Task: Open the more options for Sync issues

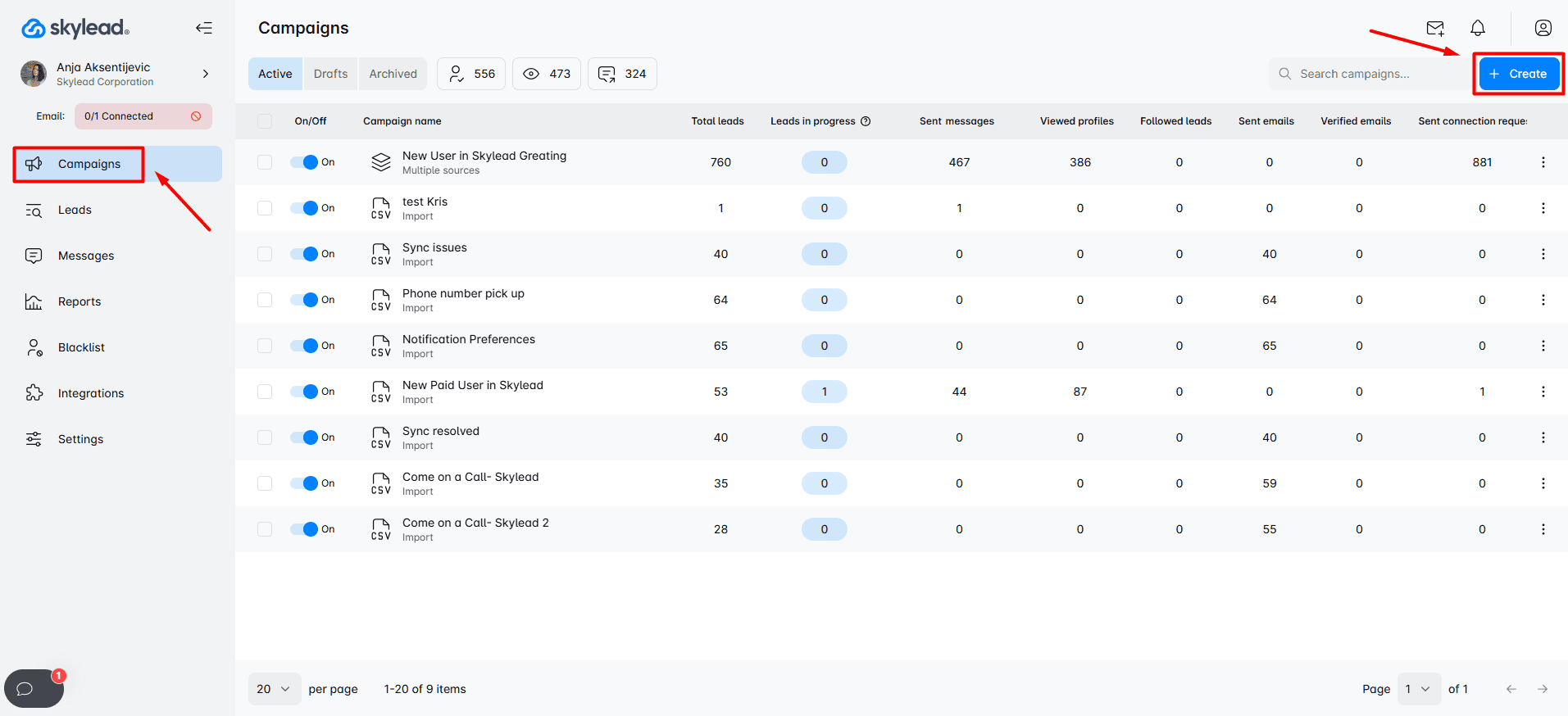Action: tap(1543, 254)
